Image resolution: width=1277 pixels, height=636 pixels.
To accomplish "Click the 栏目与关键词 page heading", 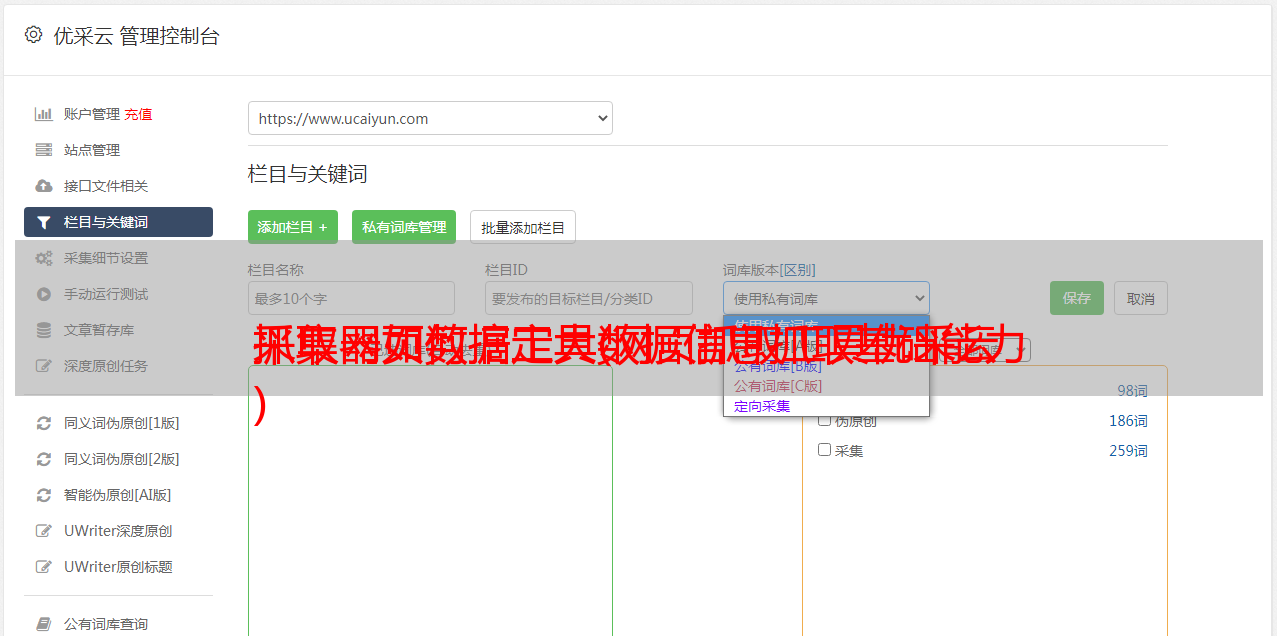I will (x=308, y=174).
